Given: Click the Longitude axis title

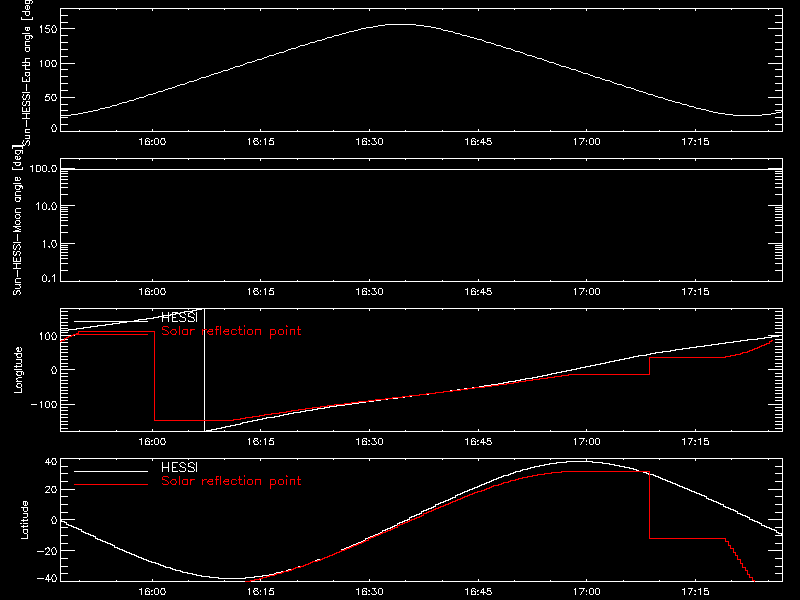Looking at the screenshot, I should [18, 370].
